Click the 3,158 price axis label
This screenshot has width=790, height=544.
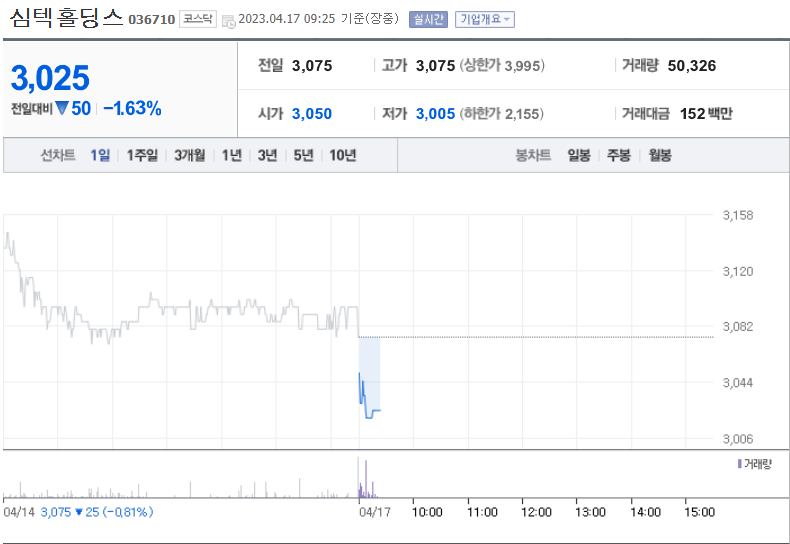(738, 216)
